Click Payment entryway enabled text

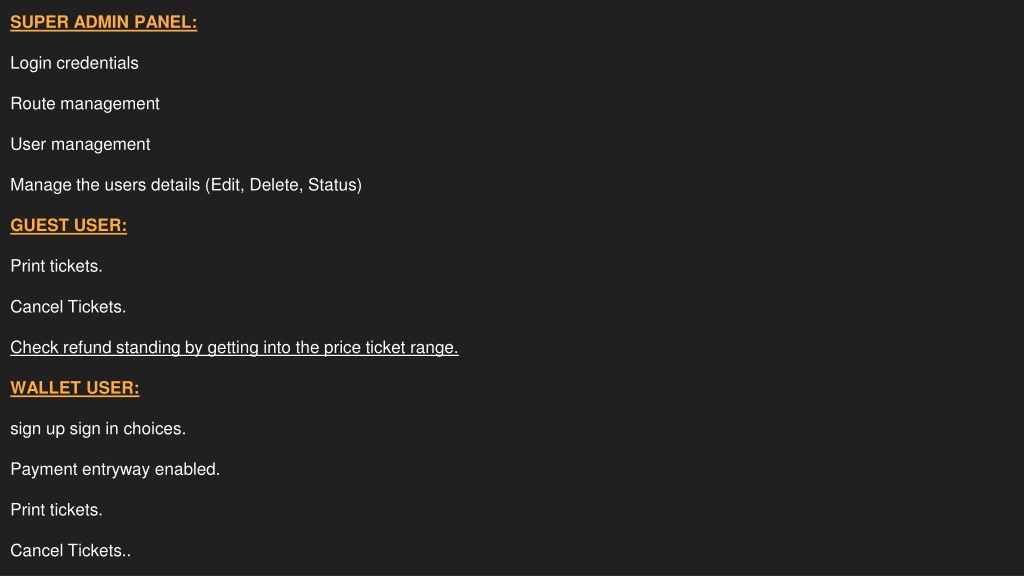[115, 470]
